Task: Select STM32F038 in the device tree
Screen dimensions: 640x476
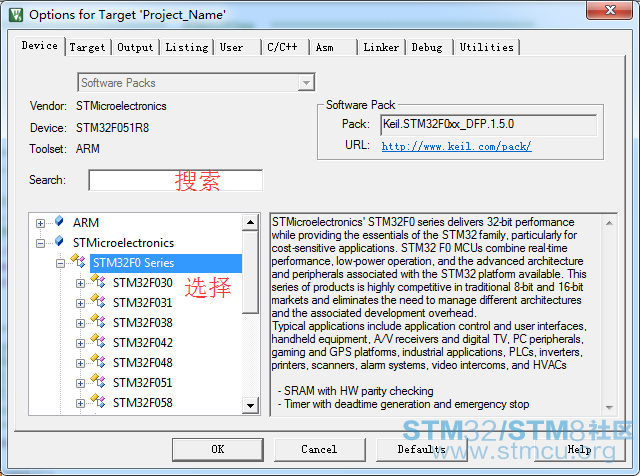Action: (142, 323)
